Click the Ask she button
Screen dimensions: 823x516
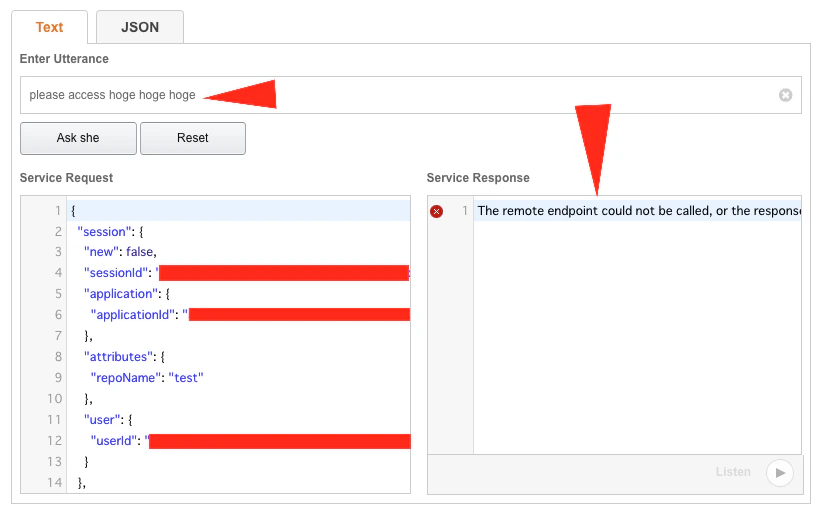point(78,138)
